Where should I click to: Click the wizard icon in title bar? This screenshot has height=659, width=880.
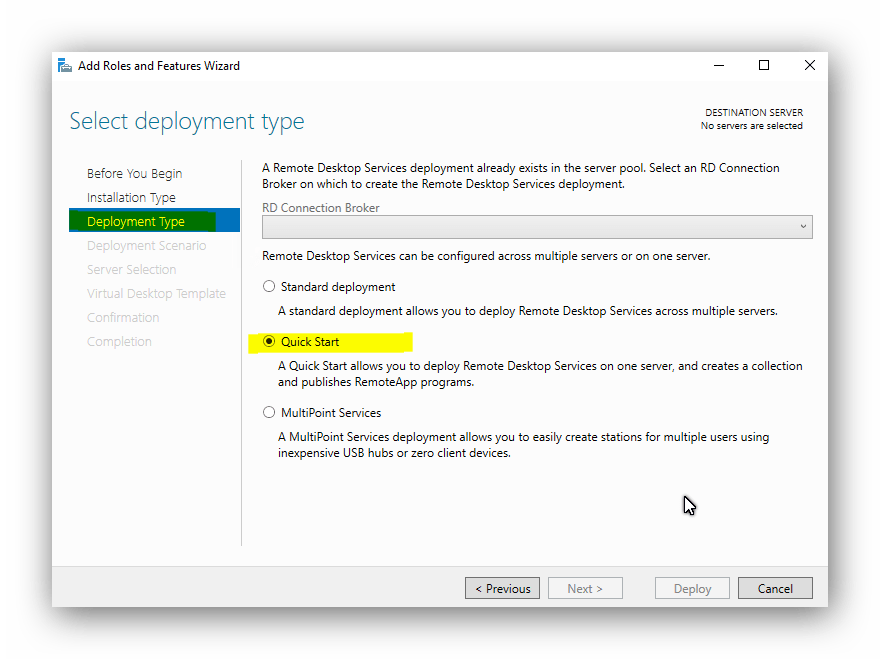[65, 66]
